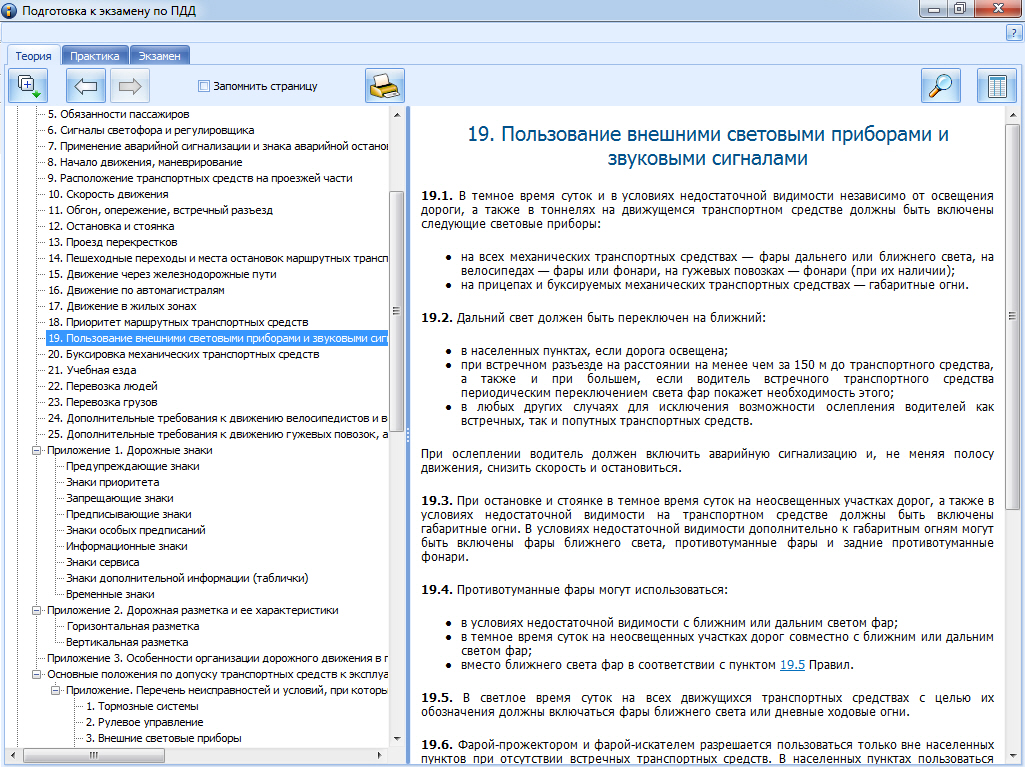Screen dimensions: 1025x767
Task: Open 'Предписывающие знаки' section
Action: pyautogui.click(x=129, y=514)
